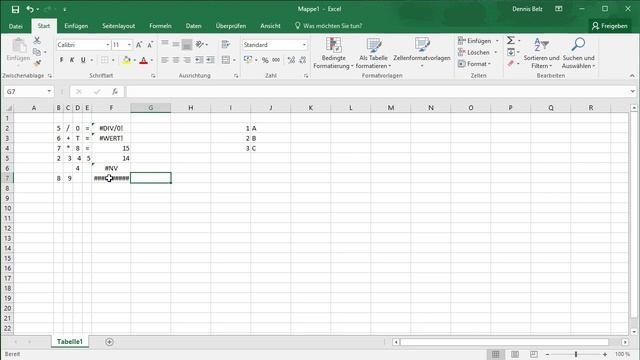This screenshot has height=360, width=640.
Task: Toggle italic formatting
Action: (x=72, y=60)
